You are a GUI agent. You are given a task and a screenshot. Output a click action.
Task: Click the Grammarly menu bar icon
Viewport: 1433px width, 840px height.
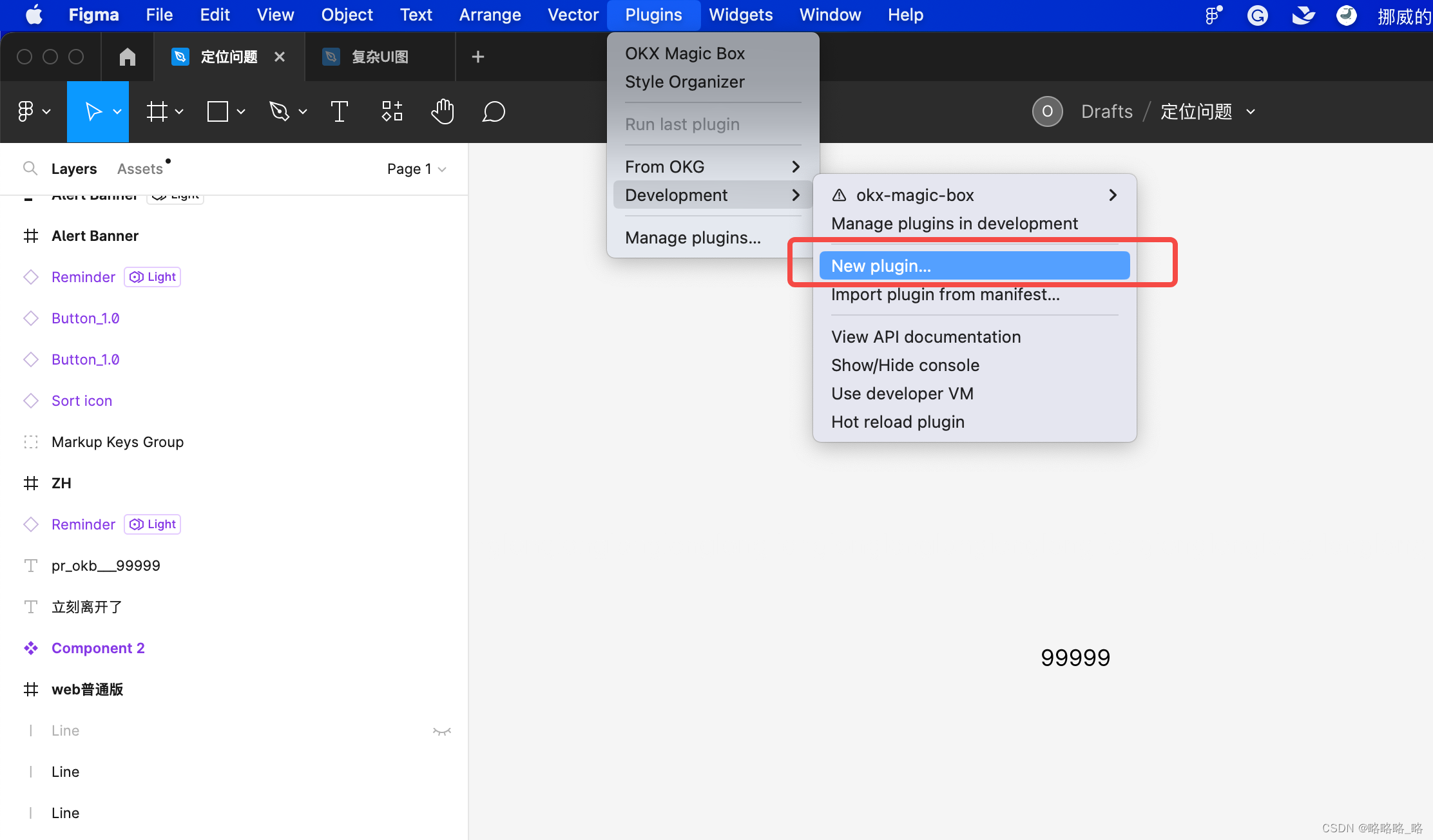point(1257,15)
